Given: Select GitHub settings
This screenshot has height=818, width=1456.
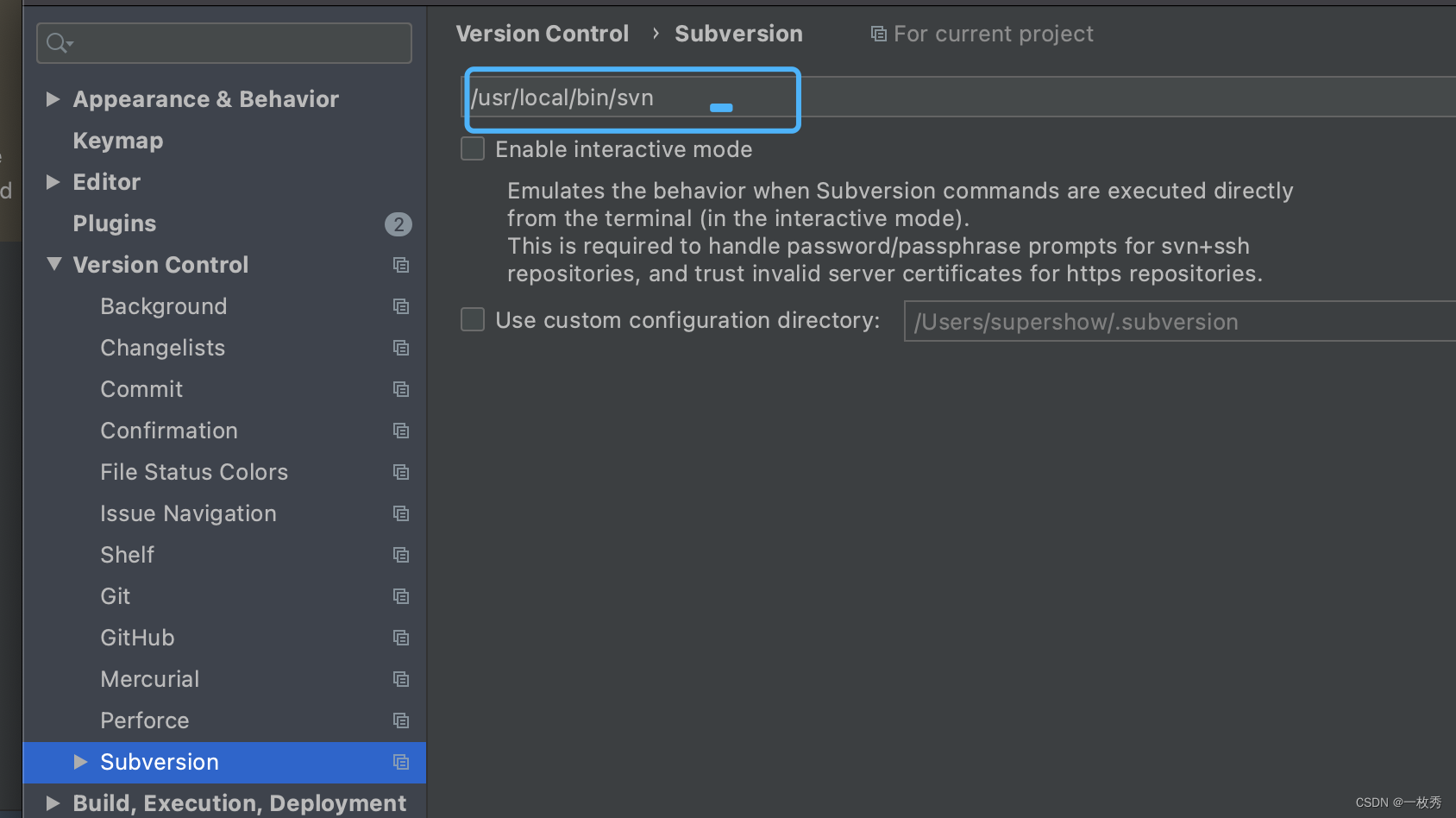Looking at the screenshot, I should click(137, 638).
